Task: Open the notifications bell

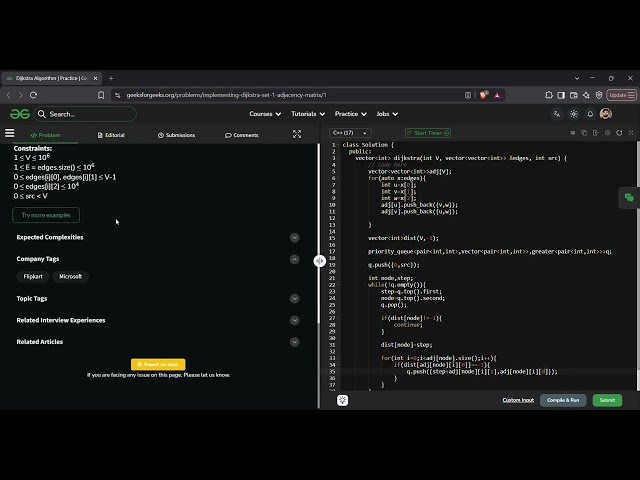Action: click(x=590, y=114)
